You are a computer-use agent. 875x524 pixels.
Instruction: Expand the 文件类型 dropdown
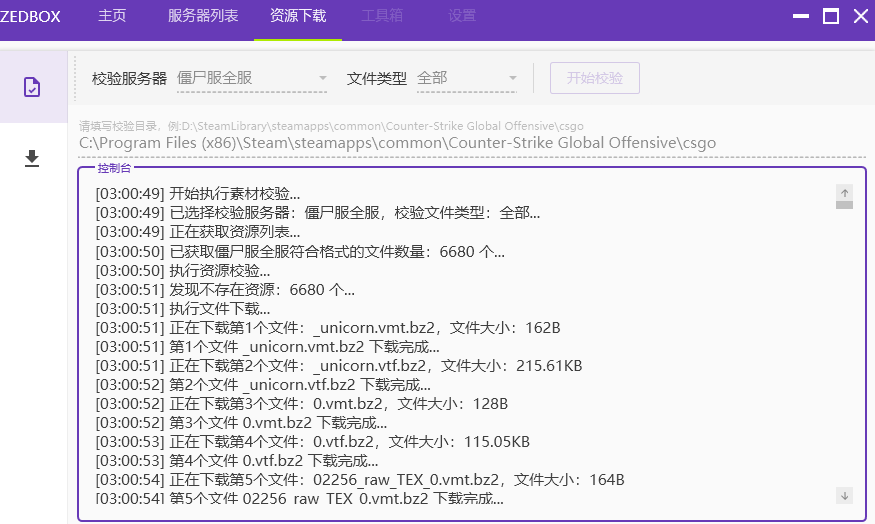tap(467, 78)
